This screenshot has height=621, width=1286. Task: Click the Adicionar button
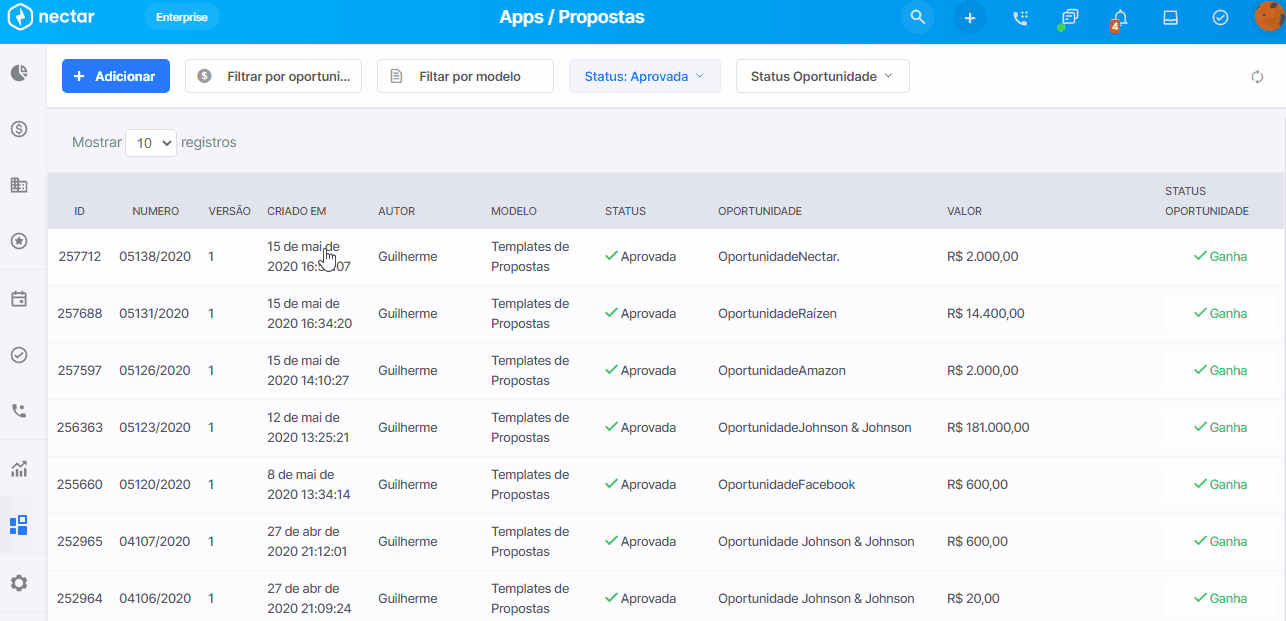[116, 76]
